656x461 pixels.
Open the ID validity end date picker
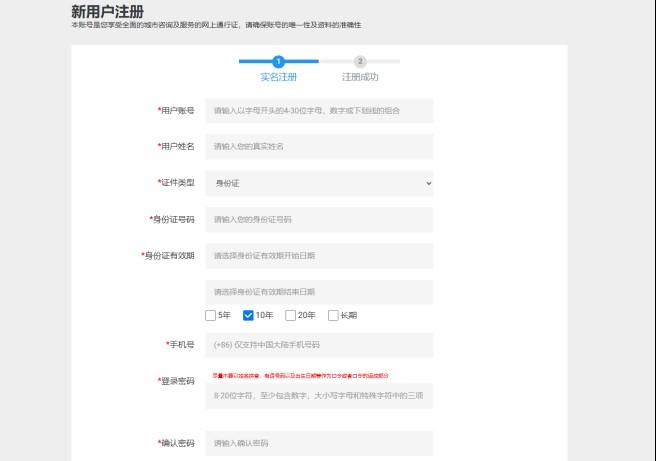click(x=319, y=292)
